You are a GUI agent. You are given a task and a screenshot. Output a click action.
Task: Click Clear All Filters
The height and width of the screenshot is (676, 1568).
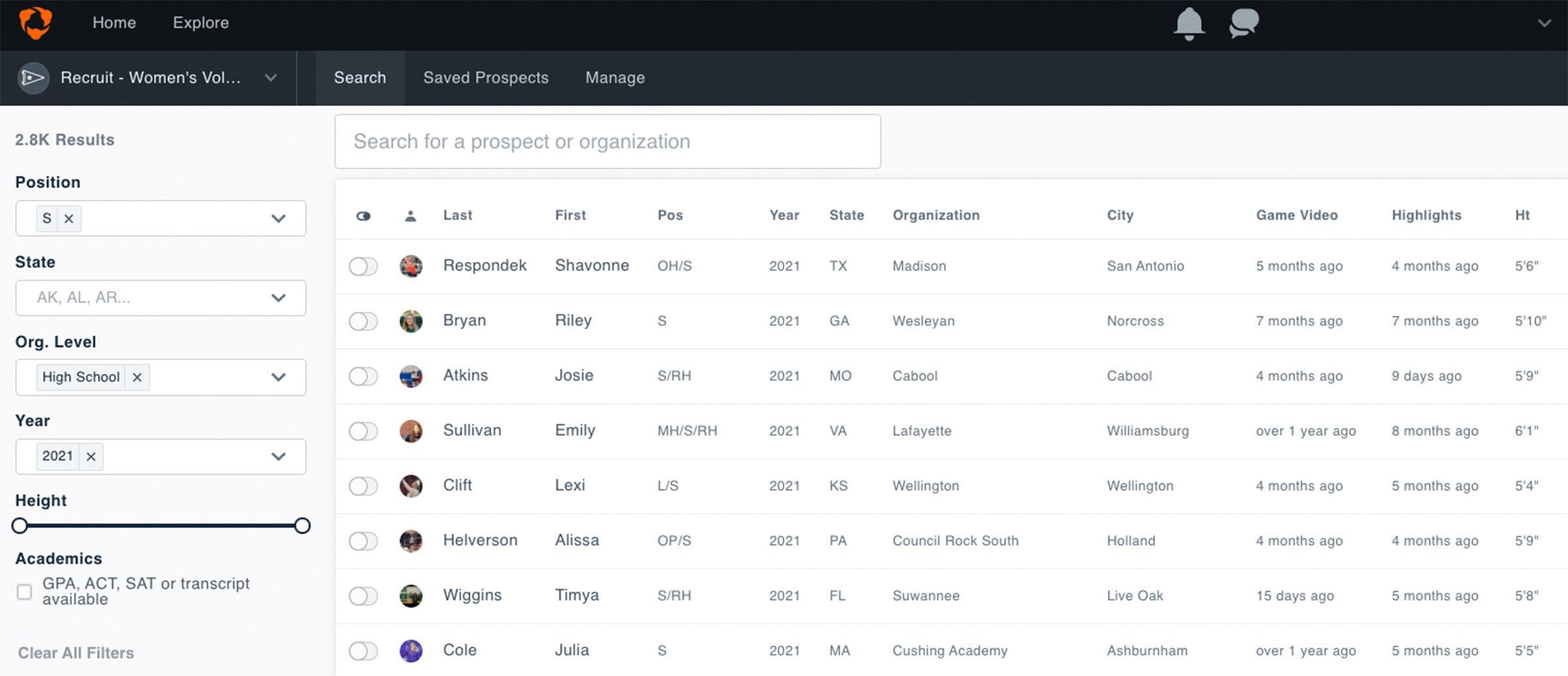76,652
